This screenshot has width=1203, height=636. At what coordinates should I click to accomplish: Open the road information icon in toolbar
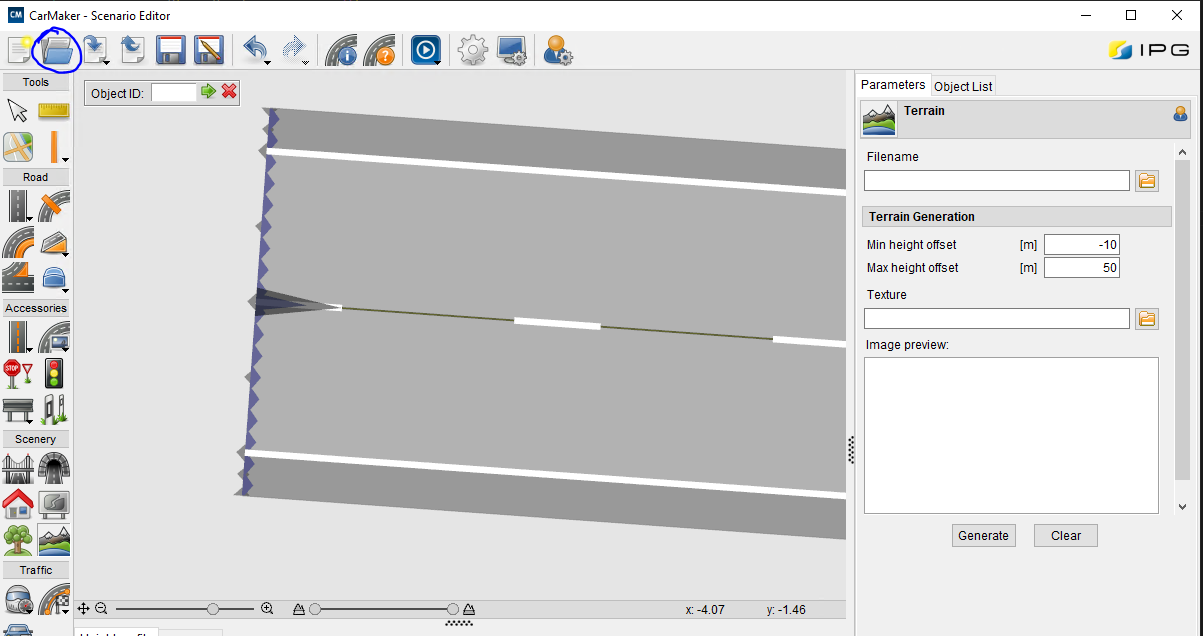(x=341, y=50)
